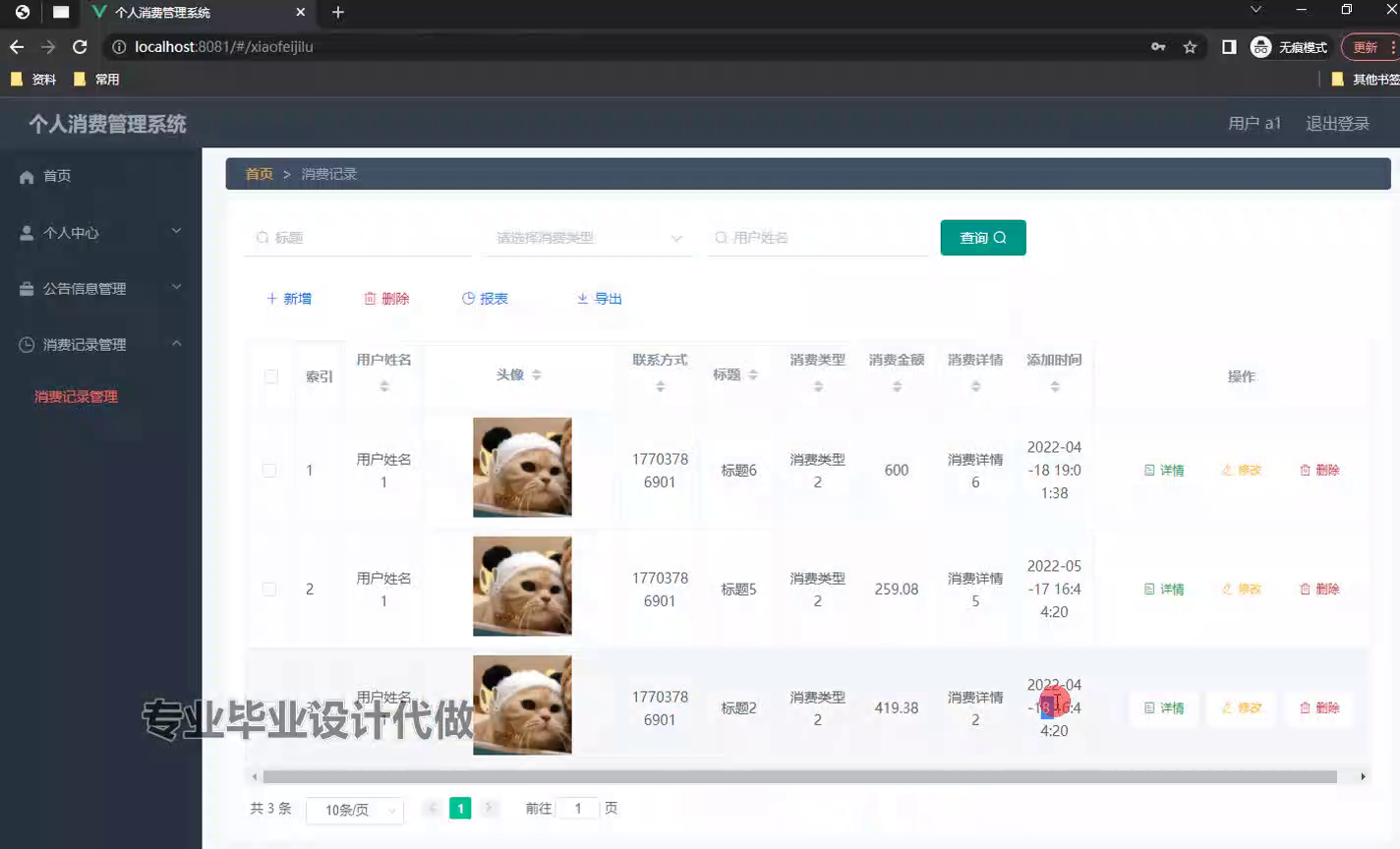1400x849 pixels.
Task: Sort by the 消费类型 column
Action: coord(818,387)
